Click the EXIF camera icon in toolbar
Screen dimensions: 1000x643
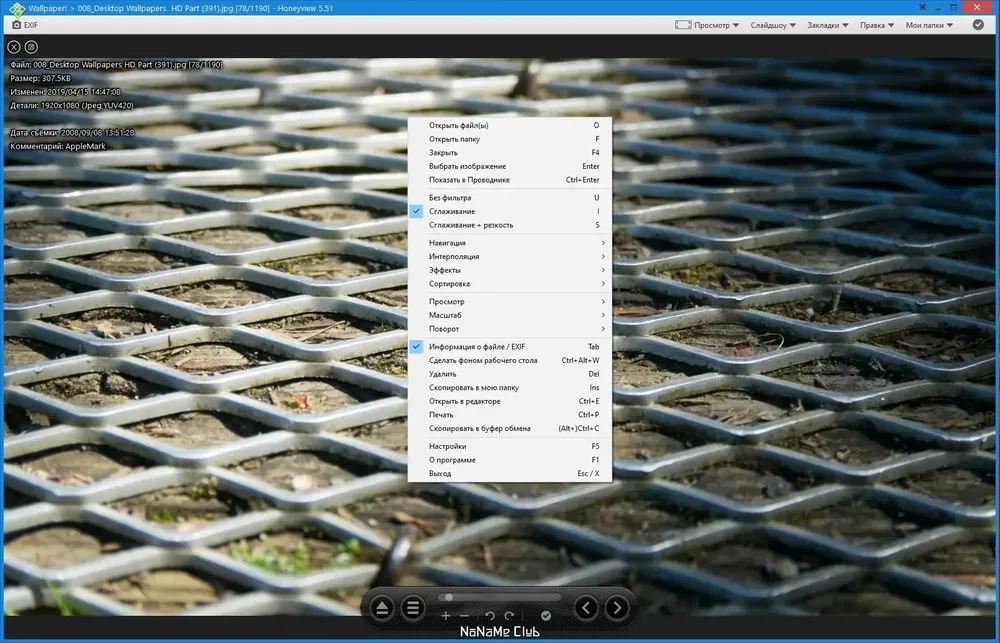(x=17, y=25)
